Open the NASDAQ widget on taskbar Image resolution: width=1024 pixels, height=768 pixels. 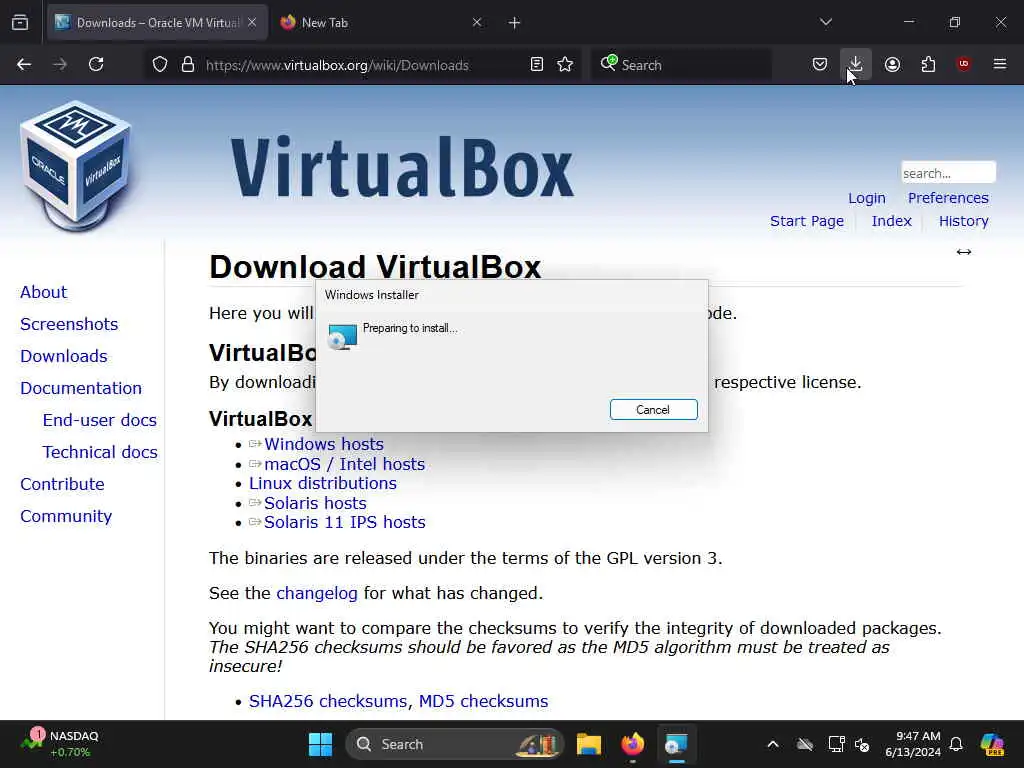[59, 744]
